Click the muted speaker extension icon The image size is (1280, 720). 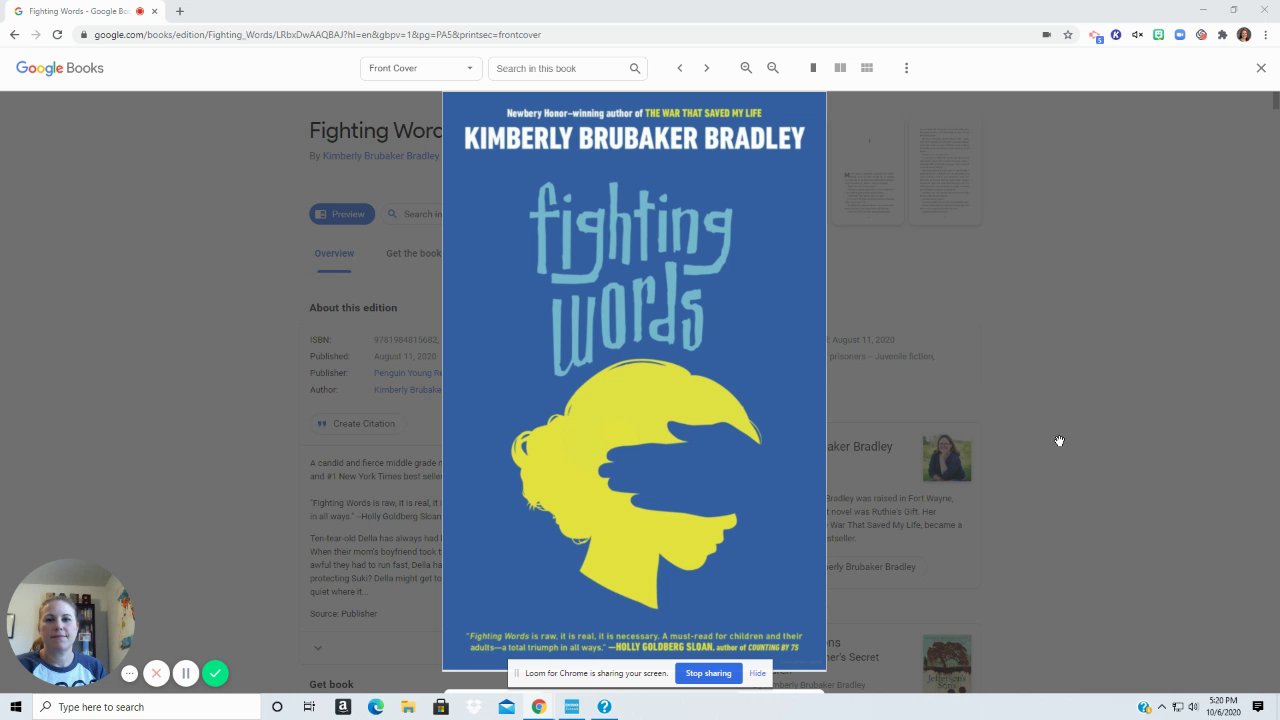coord(1137,34)
